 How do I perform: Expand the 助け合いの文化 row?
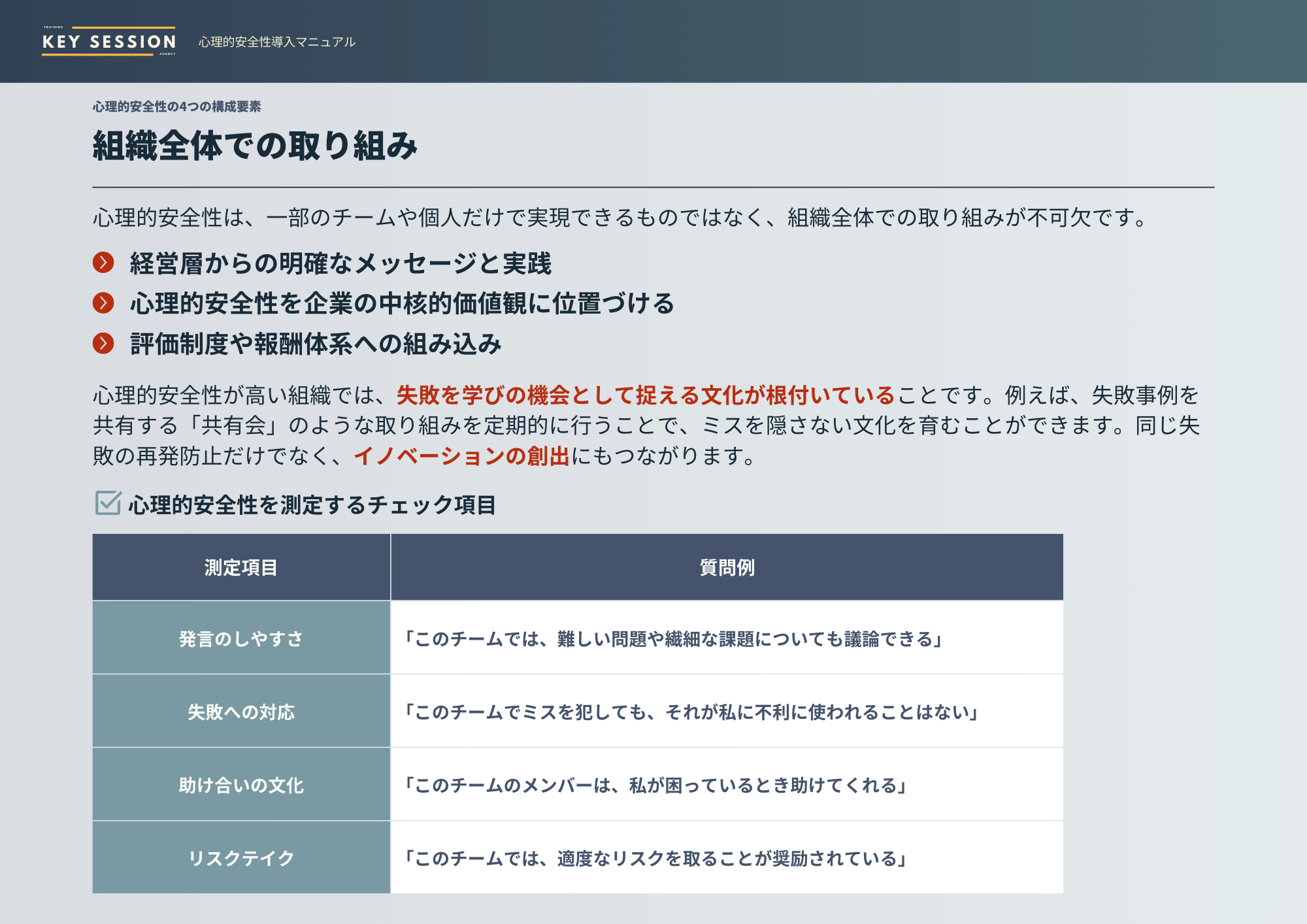click(x=241, y=786)
